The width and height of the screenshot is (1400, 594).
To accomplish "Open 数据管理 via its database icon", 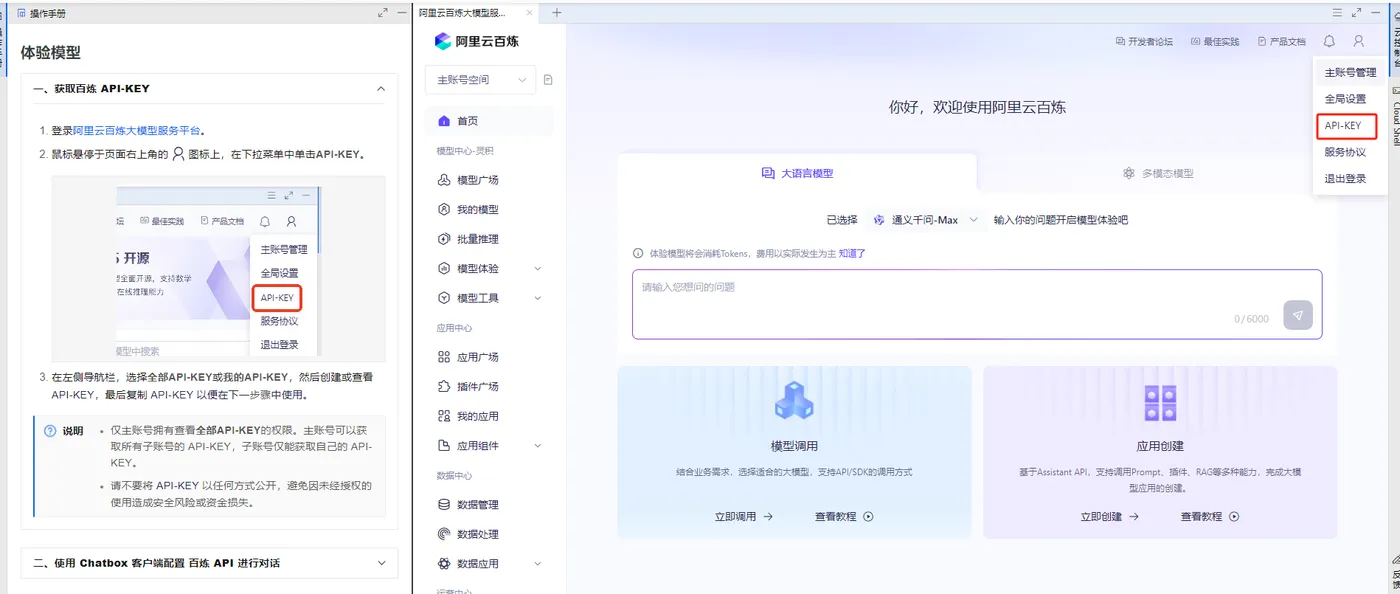I will click(444, 505).
